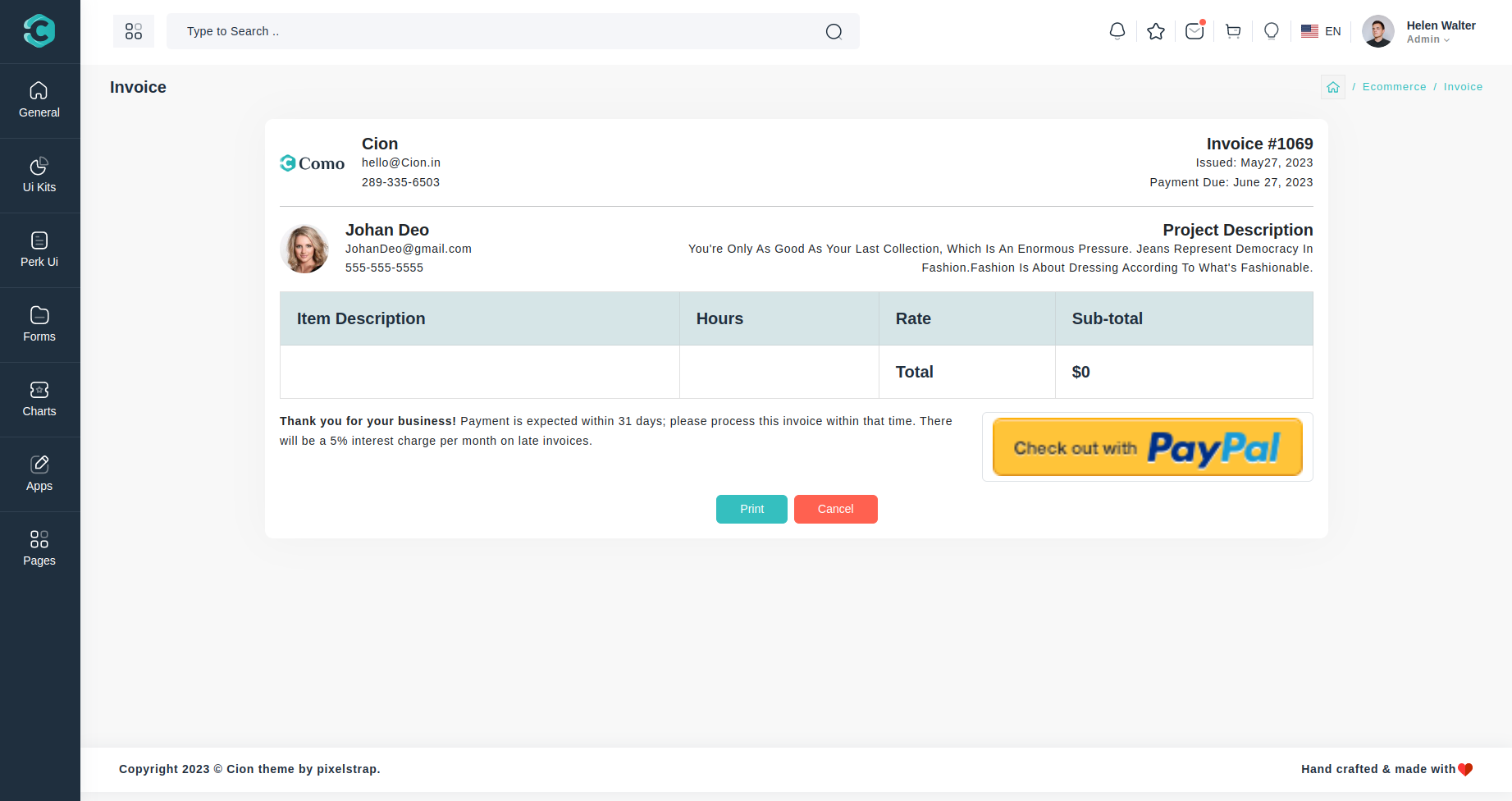The image size is (1512, 801).
Task: Click the home breadcrumb icon
Action: (x=1333, y=87)
